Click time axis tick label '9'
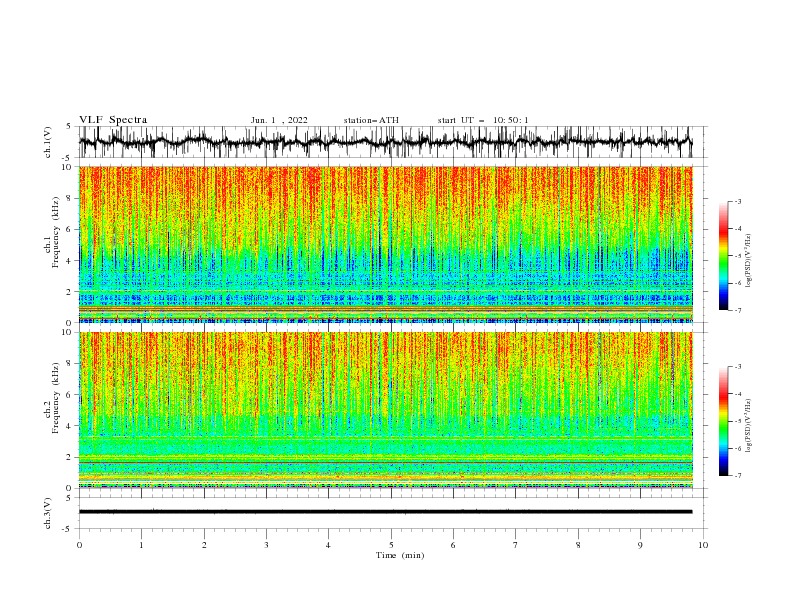The width and height of the screenshot is (792, 612). tap(640, 545)
